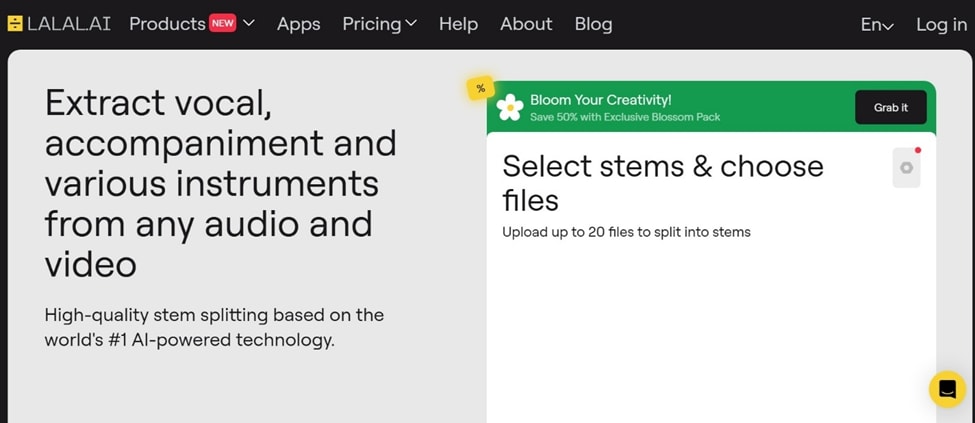Click the LALAL.AI logo icon

[15, 24]
